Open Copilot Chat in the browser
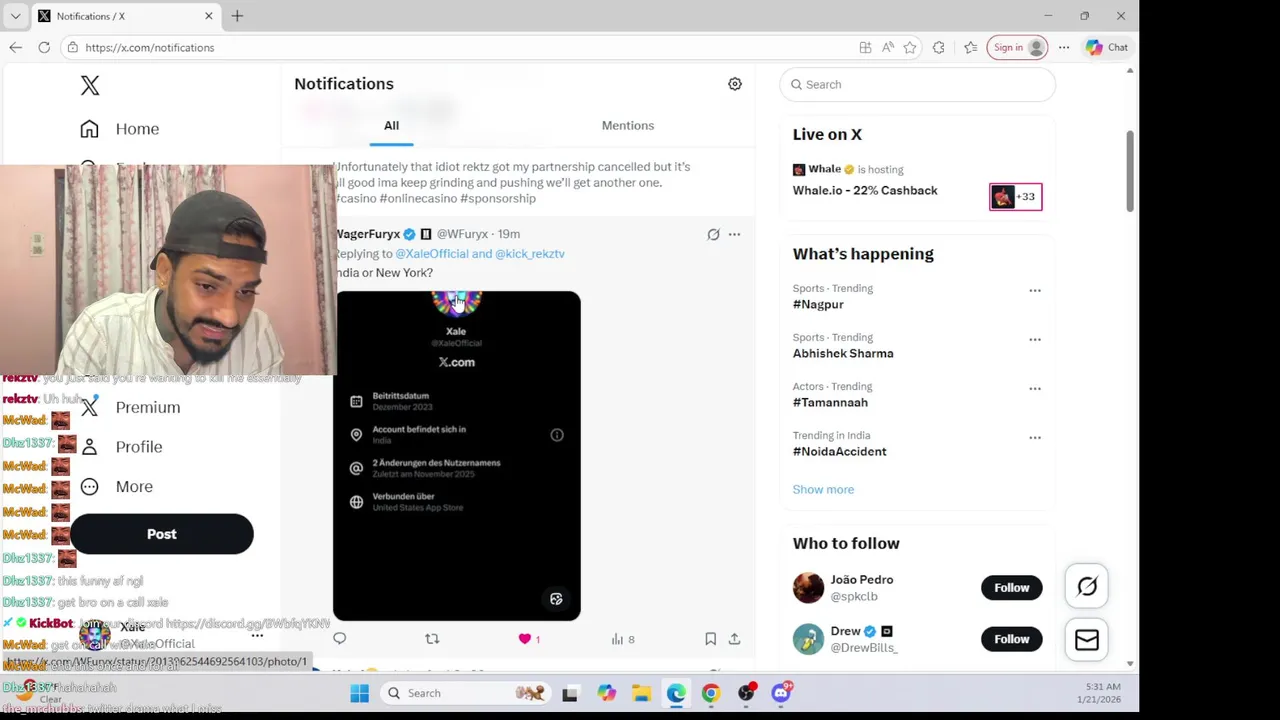 (1107, 48)
